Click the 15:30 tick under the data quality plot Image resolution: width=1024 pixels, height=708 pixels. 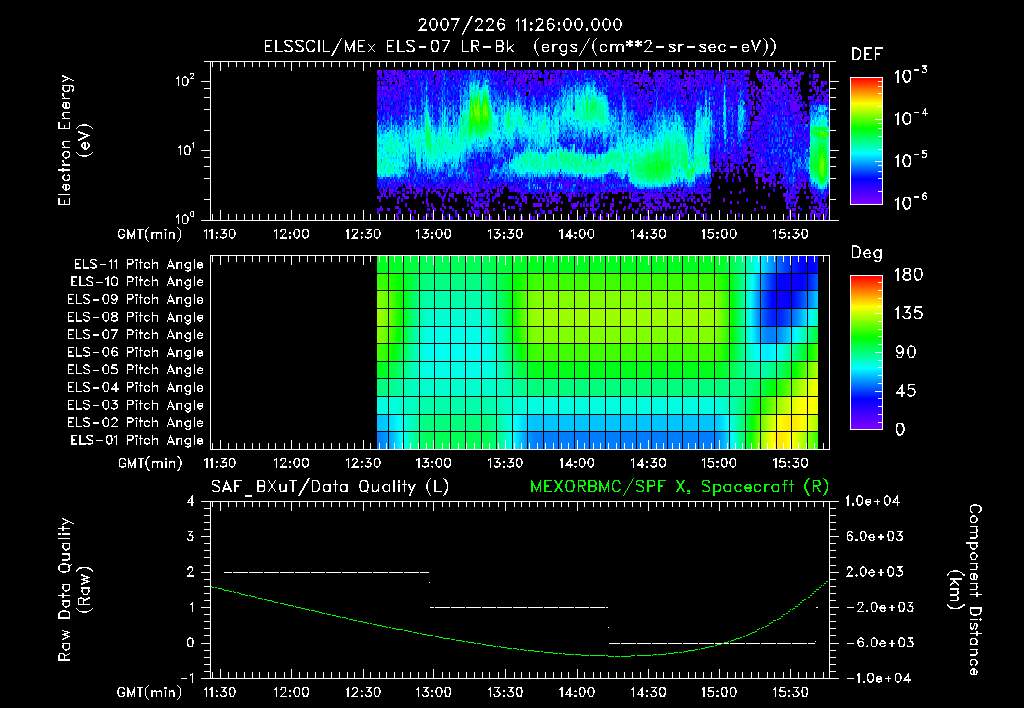pos(790,693)
